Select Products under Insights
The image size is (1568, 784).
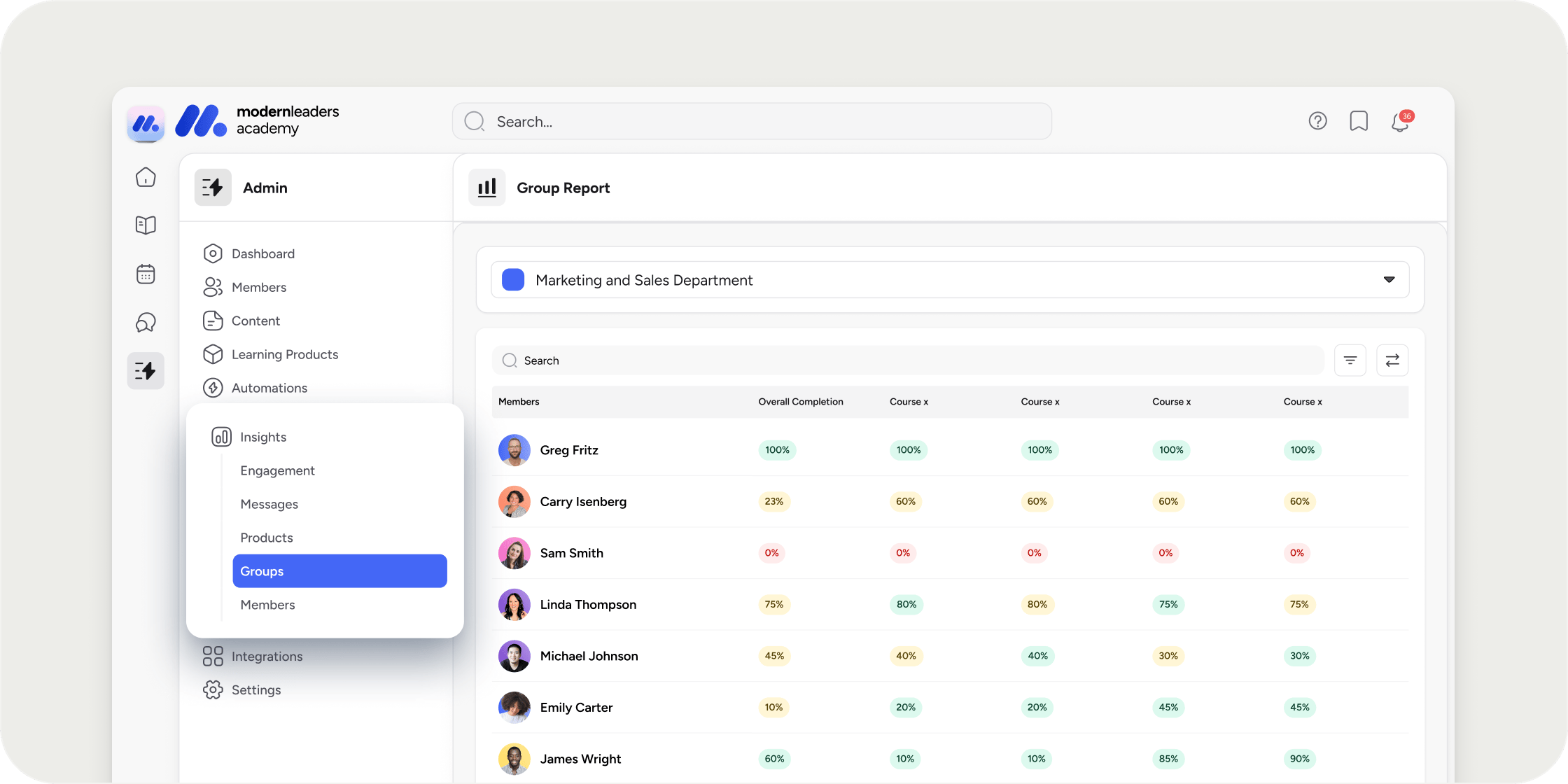pyautogui.click(x=267, y=538)
